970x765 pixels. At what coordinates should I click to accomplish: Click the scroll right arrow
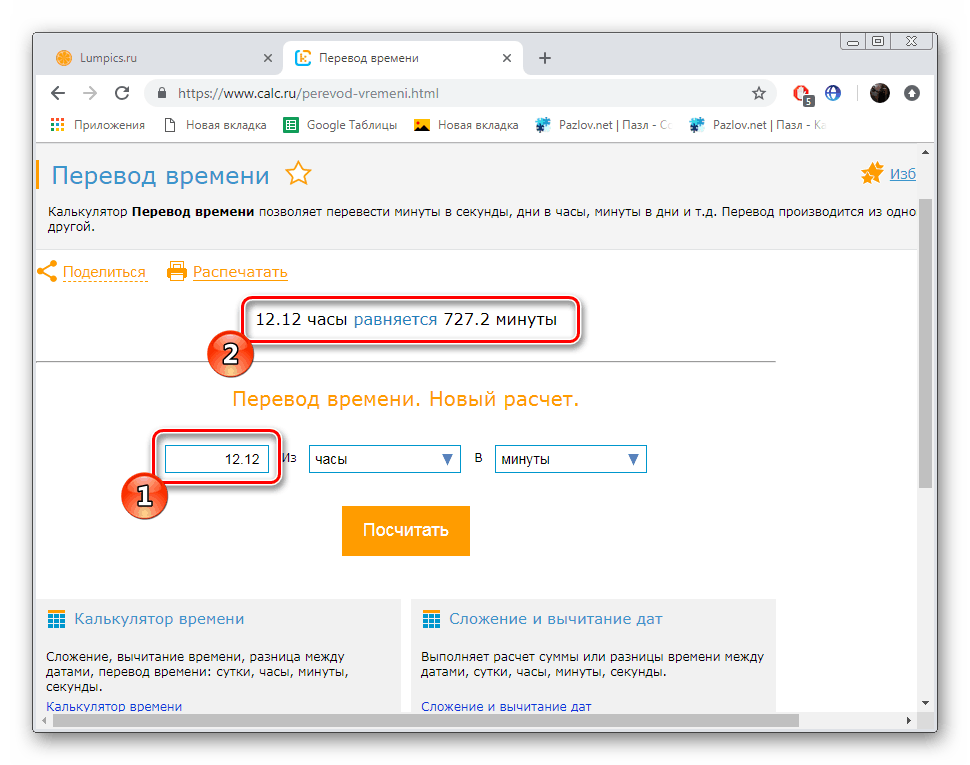908,720
